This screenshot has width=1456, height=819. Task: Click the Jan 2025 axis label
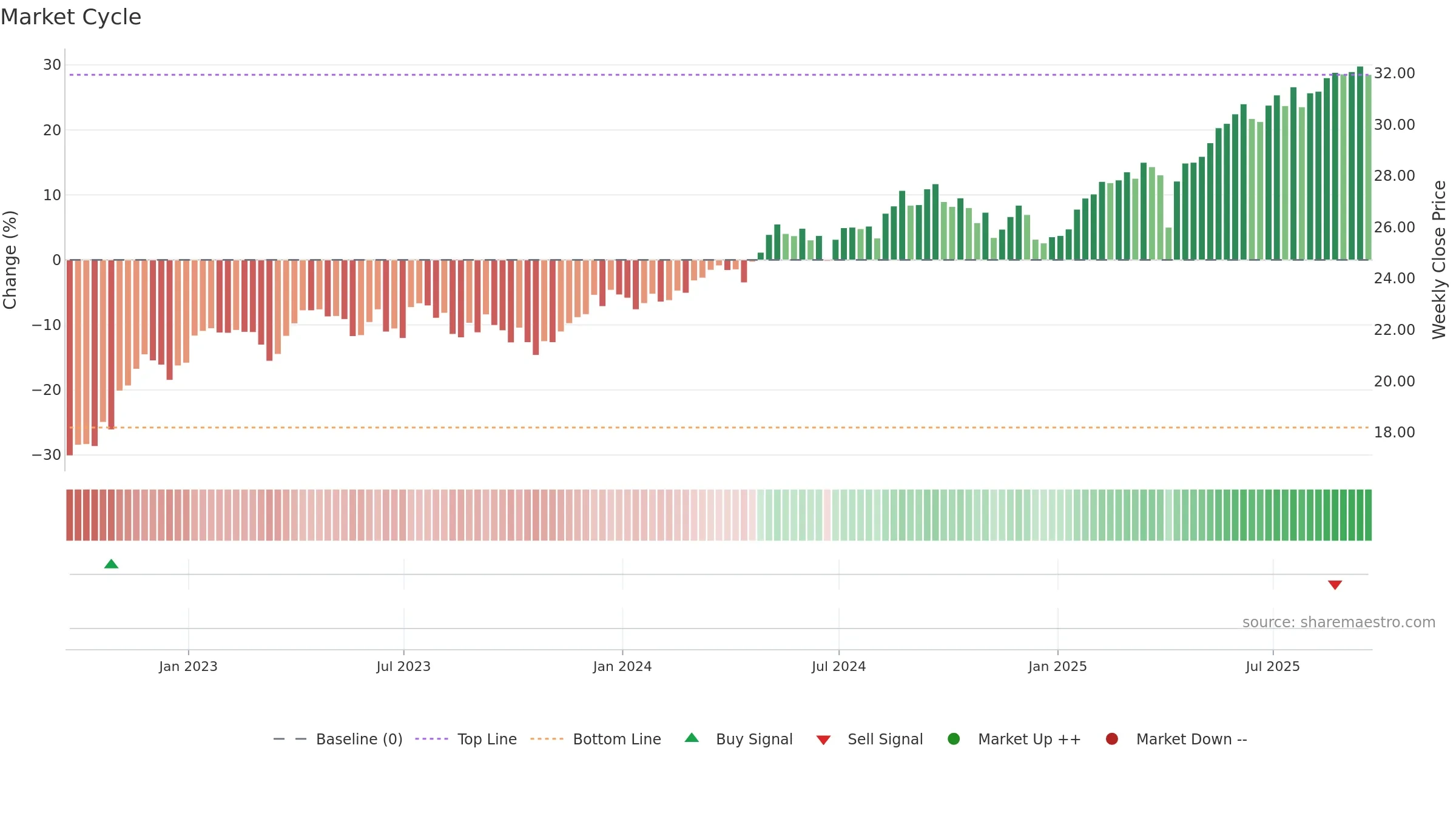(1057, 666)
